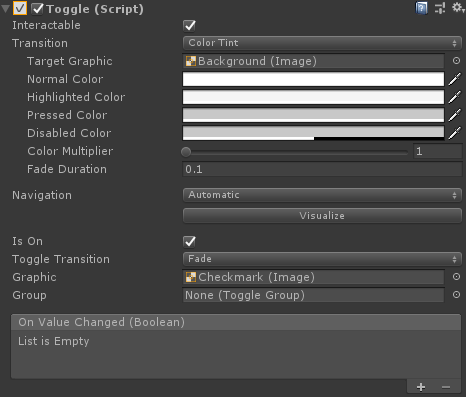Open object picker for Target Graphic

click(x=456, y=61)
